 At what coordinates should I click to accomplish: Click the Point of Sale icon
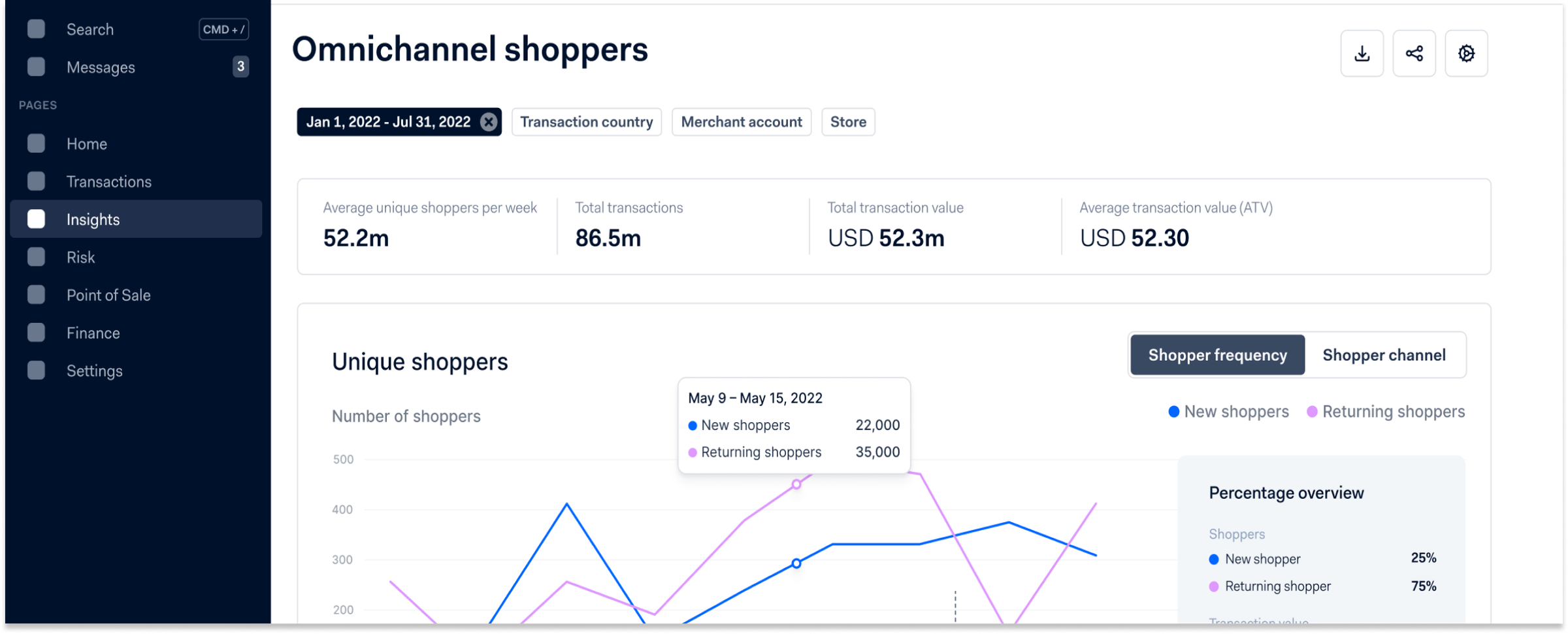[x=36, y=295]
